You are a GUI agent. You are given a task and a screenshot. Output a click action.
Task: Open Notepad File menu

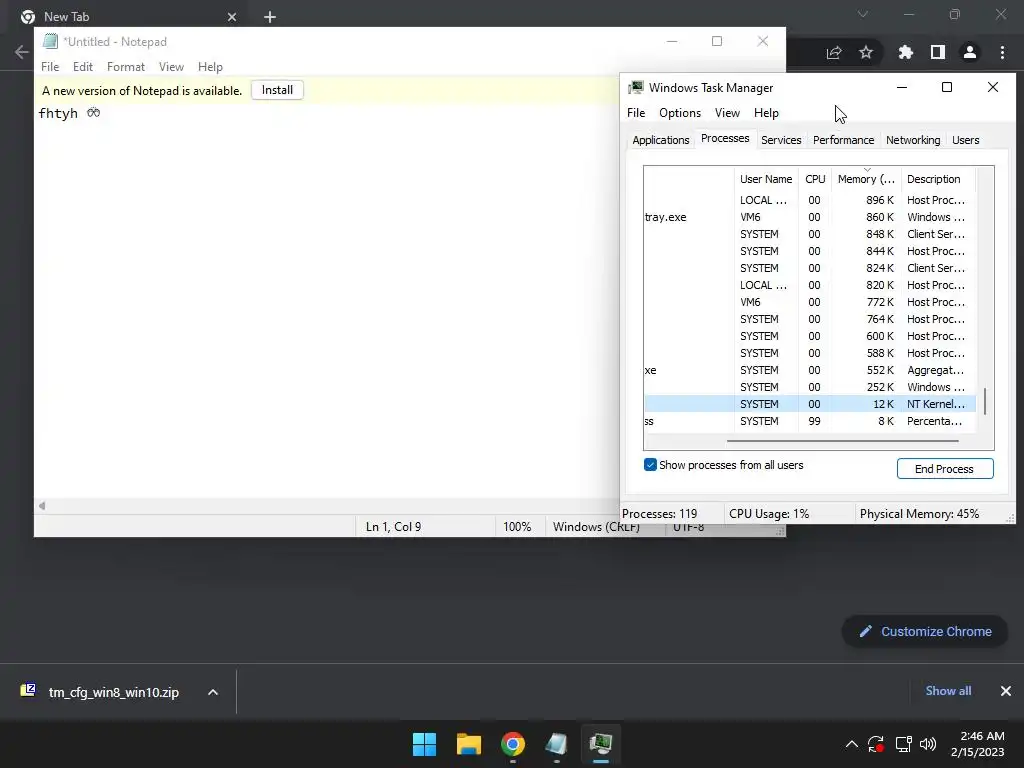50,67
